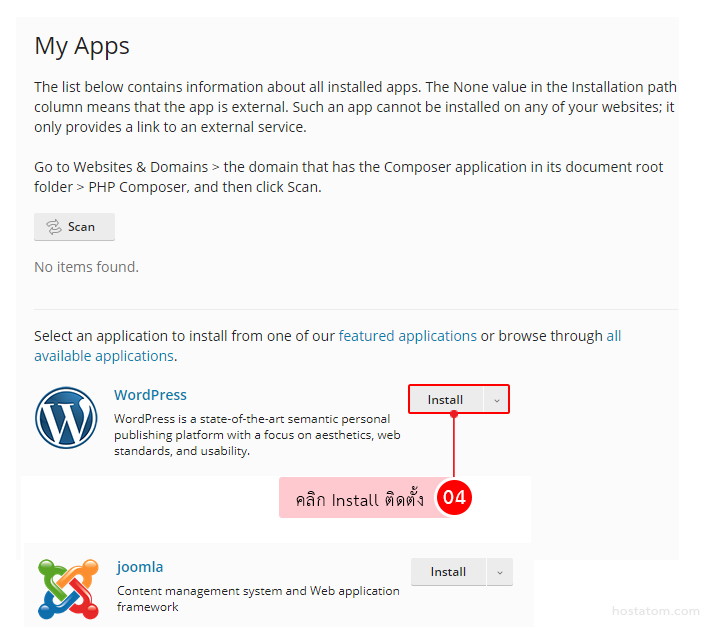The image size is (720, 627).
Task: Click the hostatom.com watermark
Action: 657,611
